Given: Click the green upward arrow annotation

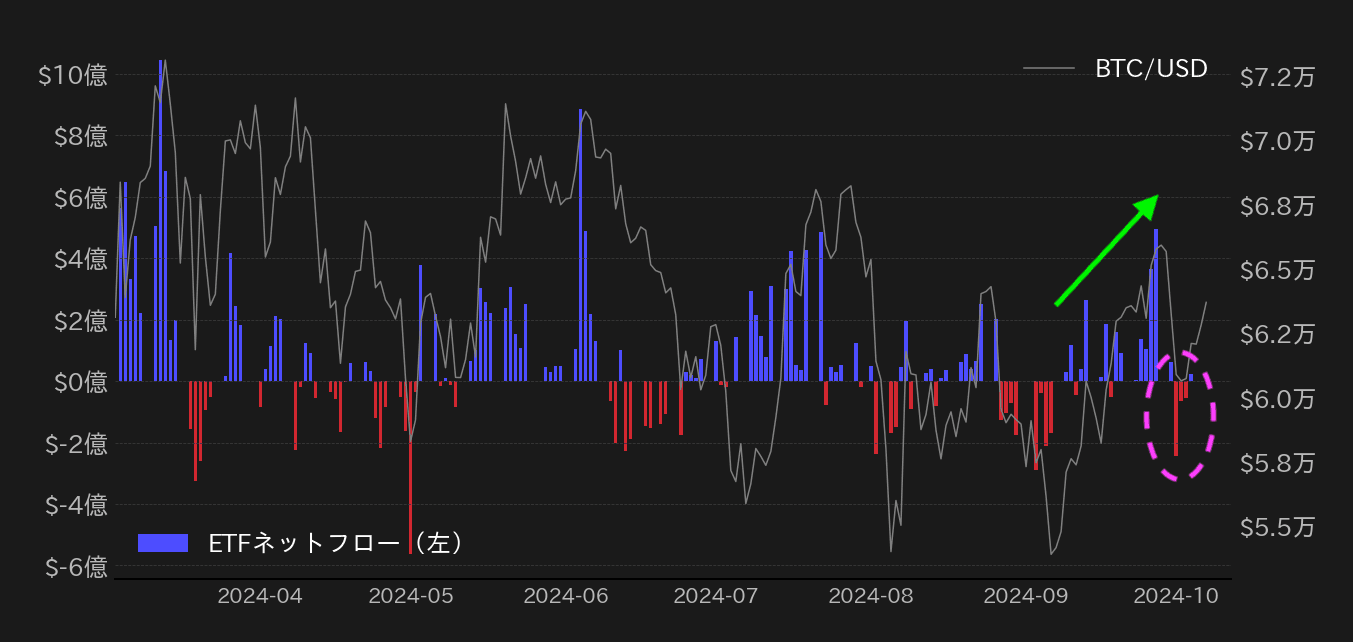Looking at the screenshot, I should pyautogui.click(x=1106, y=250).
